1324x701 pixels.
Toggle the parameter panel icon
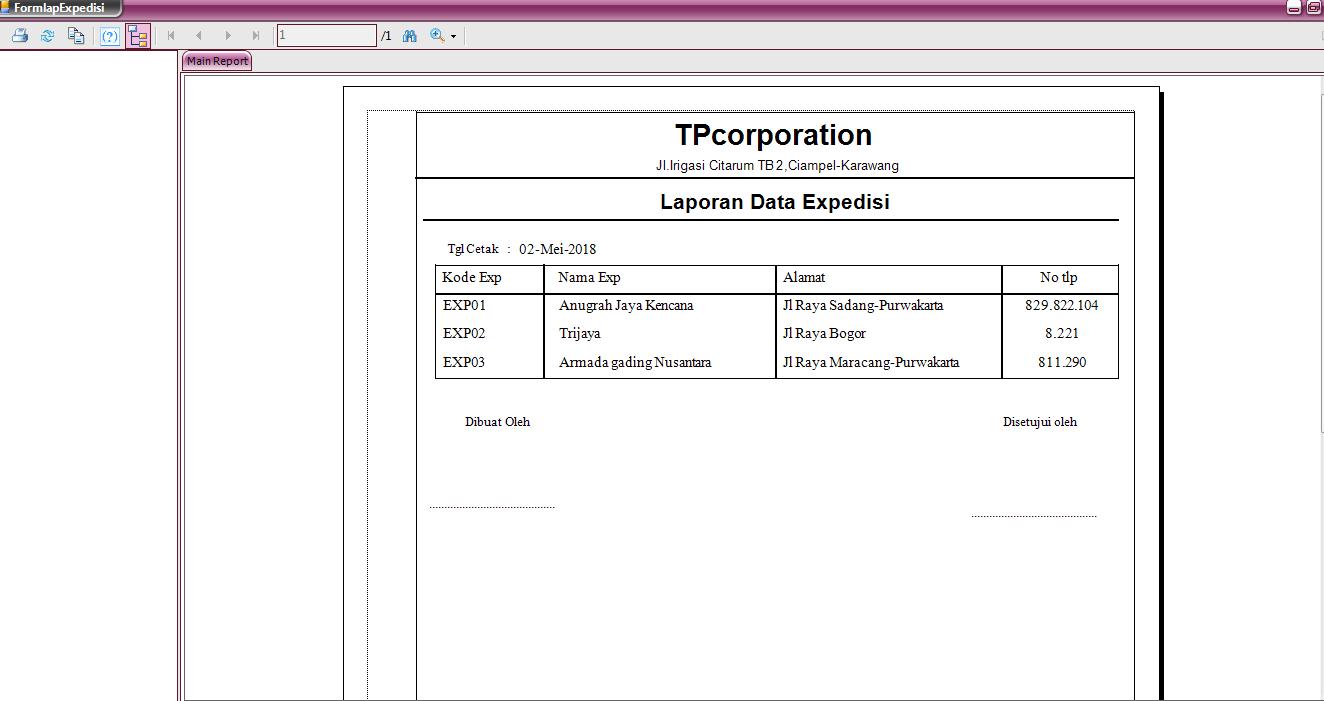coord(110,36)
